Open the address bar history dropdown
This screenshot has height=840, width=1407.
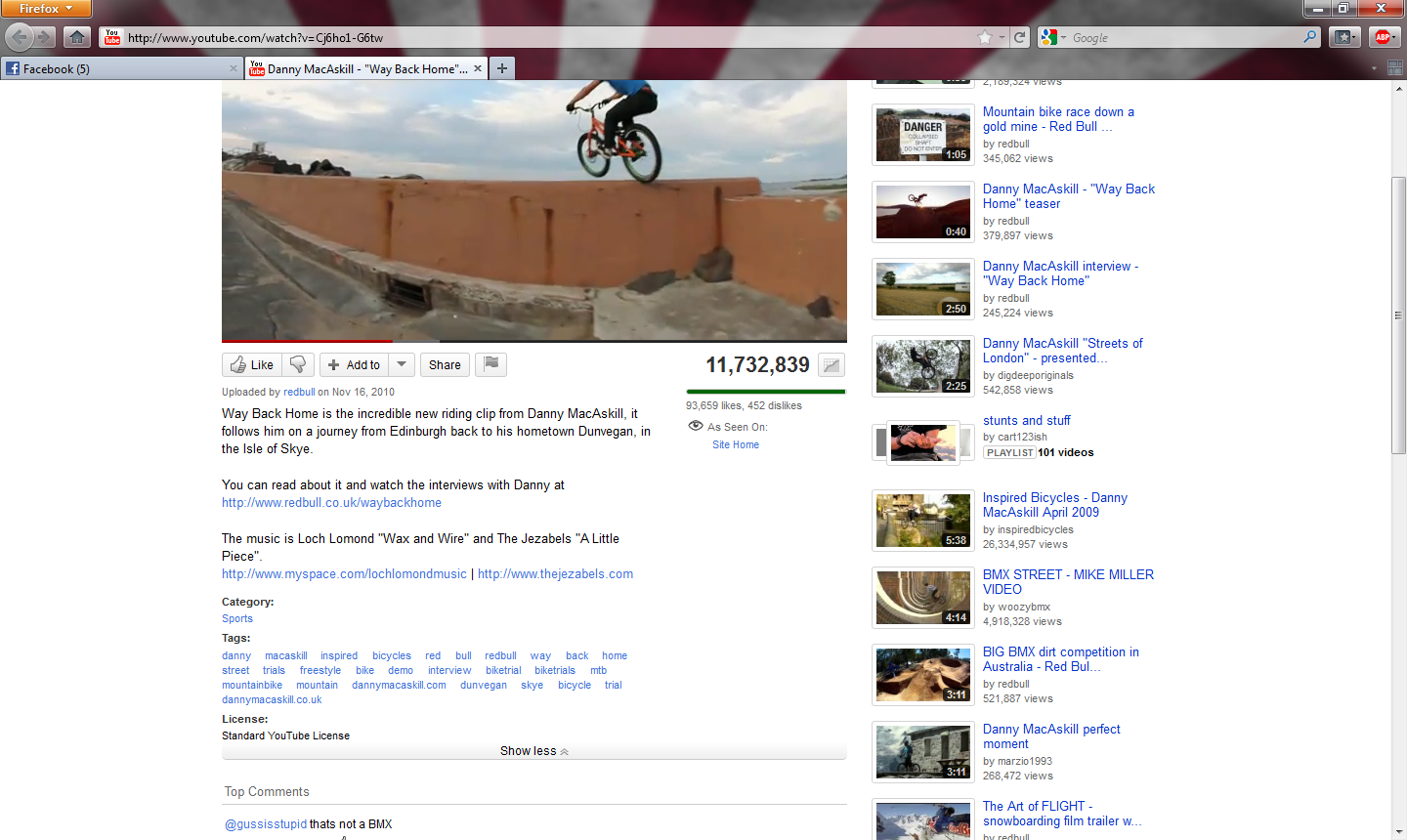click(x=1002, y=38)
